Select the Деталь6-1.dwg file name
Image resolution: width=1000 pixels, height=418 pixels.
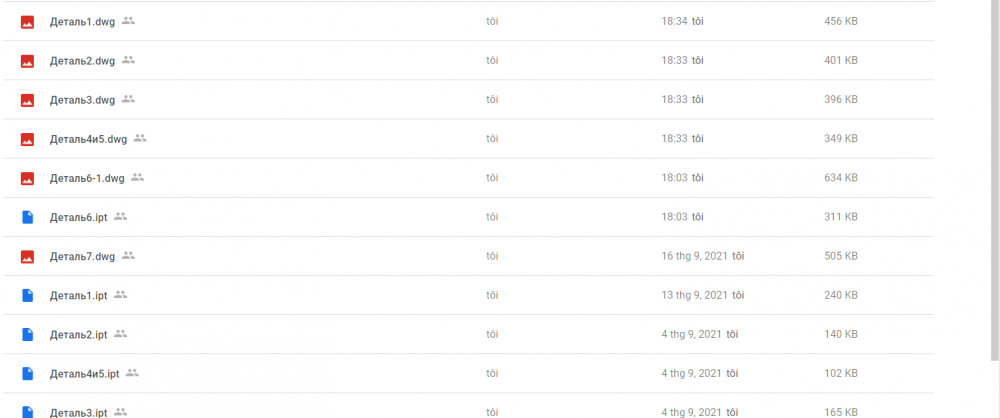87,178
